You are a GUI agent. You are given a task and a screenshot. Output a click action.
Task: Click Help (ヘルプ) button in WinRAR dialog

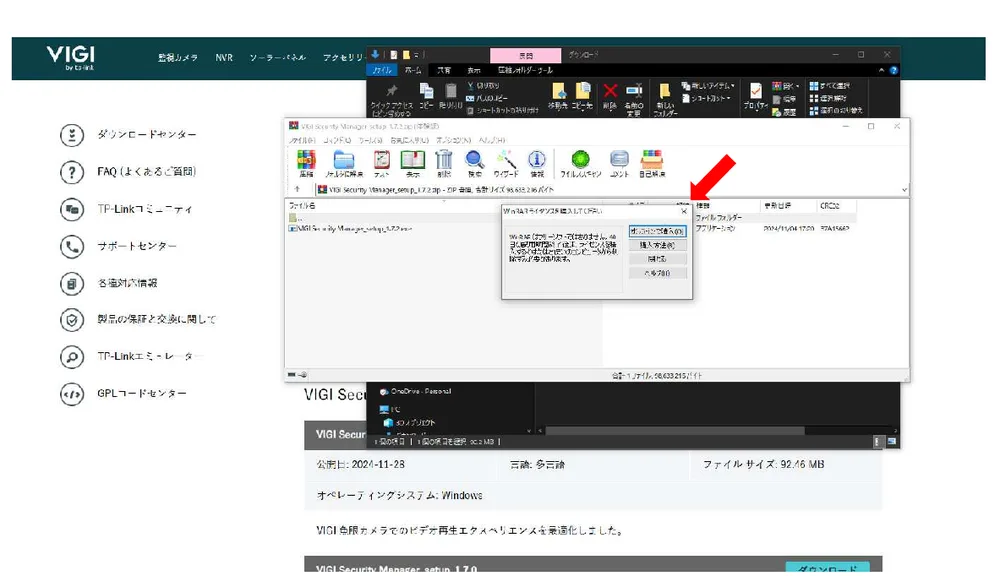(x=658, y=273)
